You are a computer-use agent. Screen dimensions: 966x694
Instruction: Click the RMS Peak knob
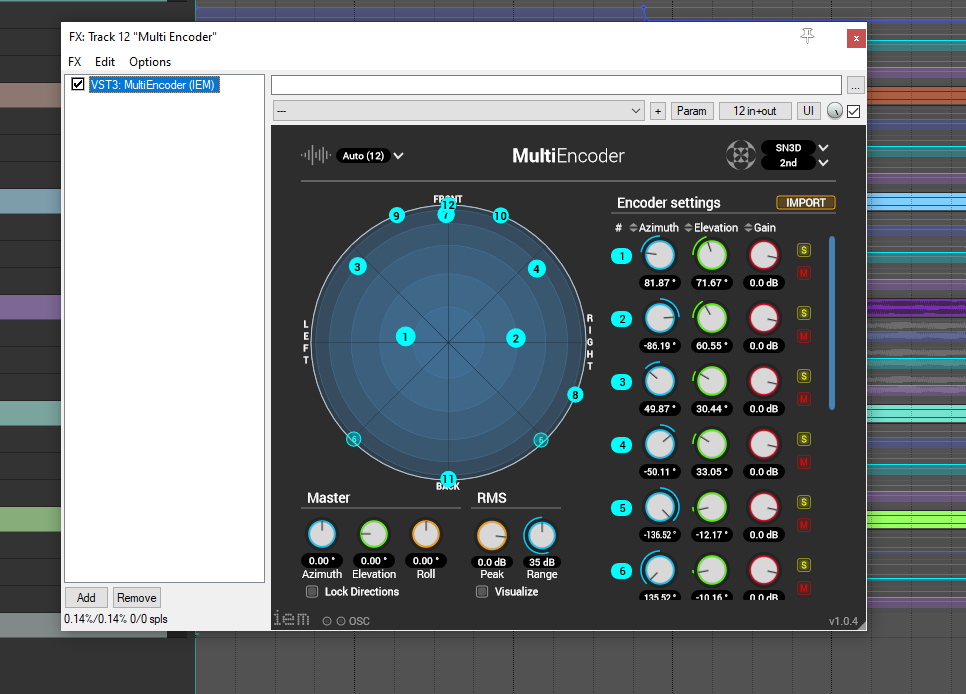tap(492, 536)
